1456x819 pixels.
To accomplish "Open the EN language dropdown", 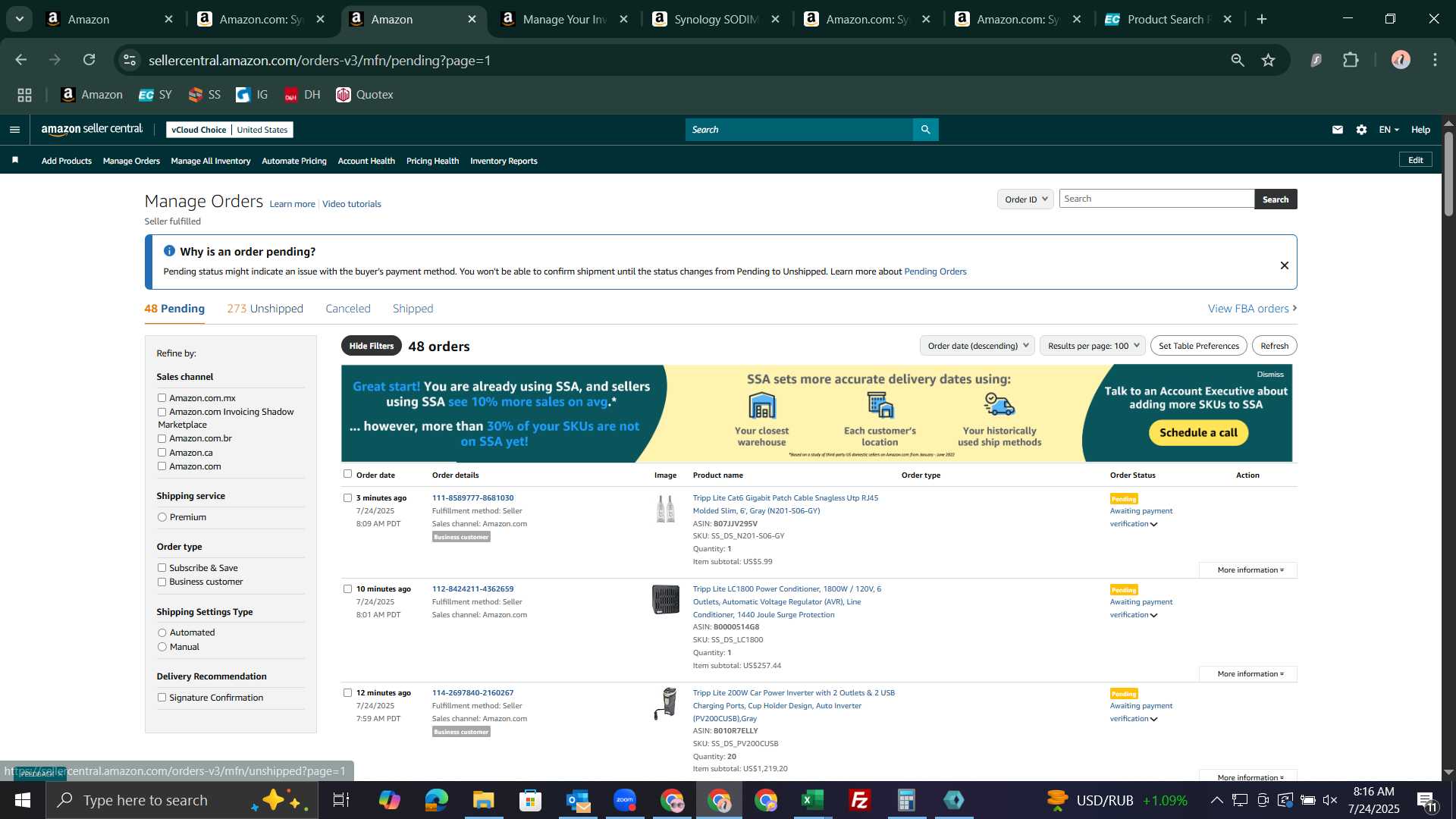I will (1389, 130).
